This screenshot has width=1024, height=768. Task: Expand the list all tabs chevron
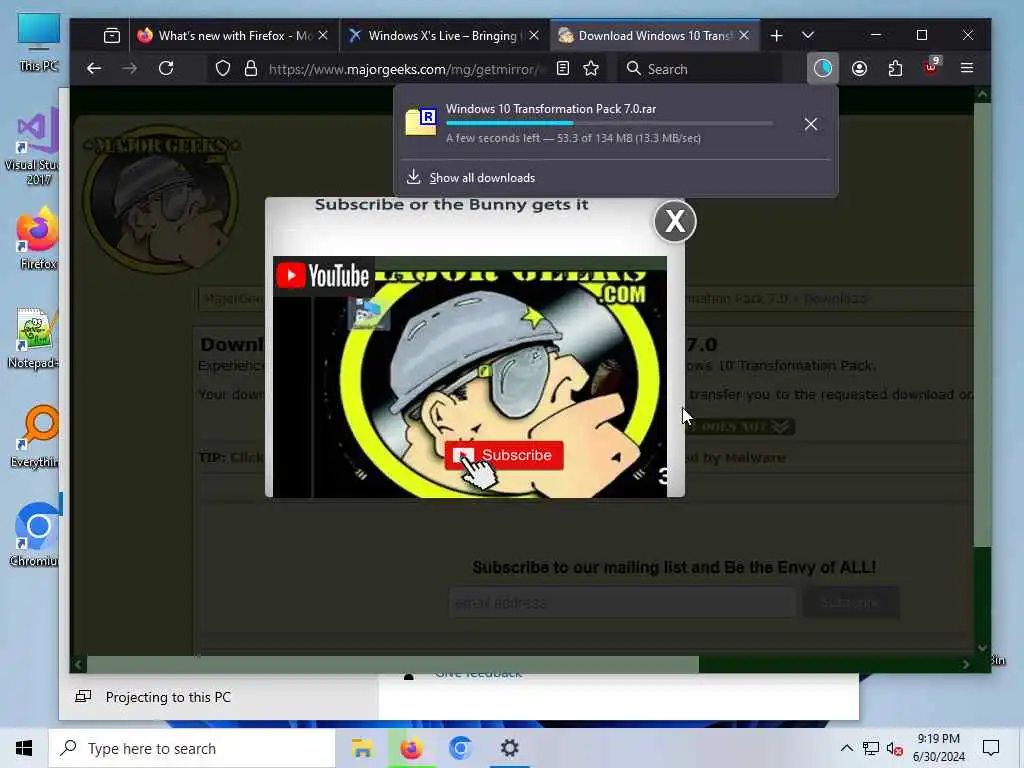coord(808,35)
